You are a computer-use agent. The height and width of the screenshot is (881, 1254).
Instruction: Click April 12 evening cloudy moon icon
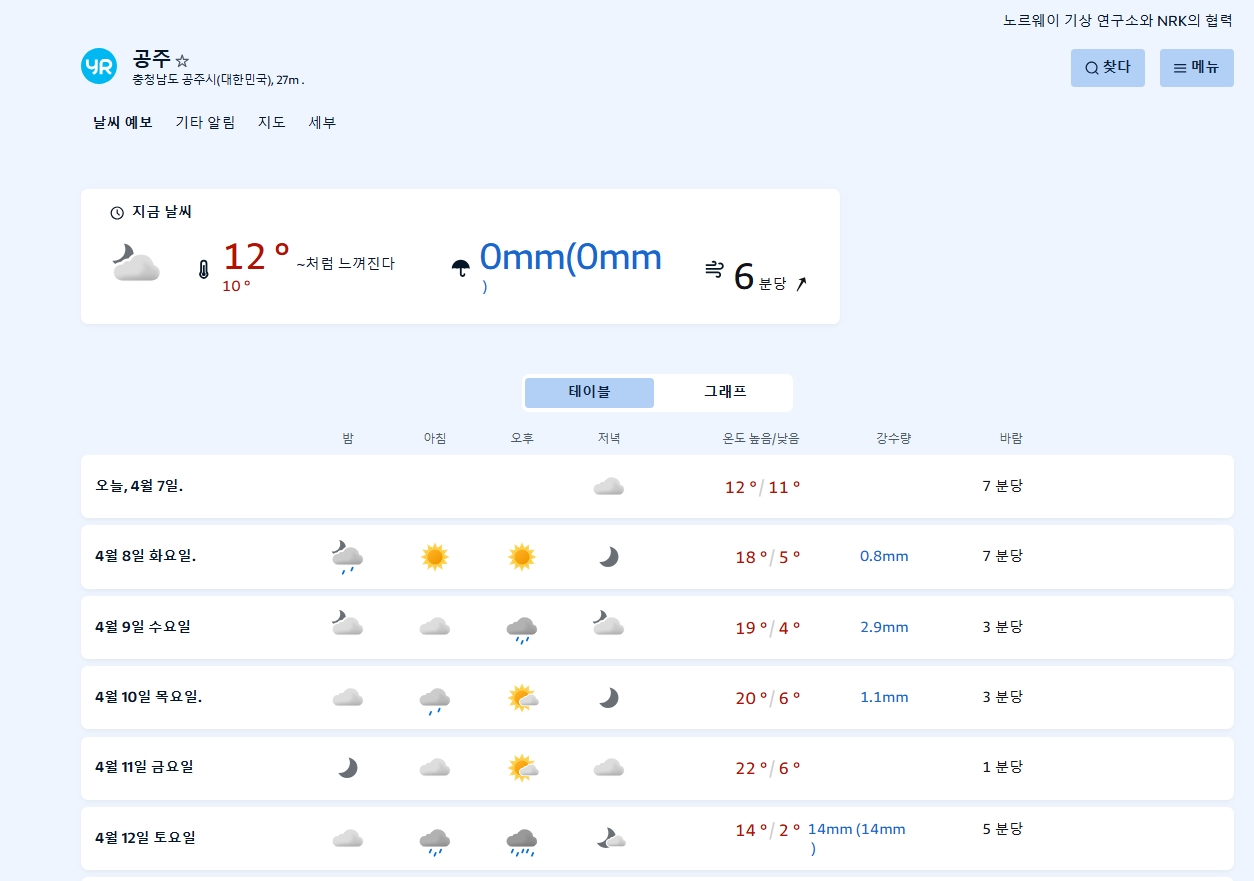coord(611,838)
